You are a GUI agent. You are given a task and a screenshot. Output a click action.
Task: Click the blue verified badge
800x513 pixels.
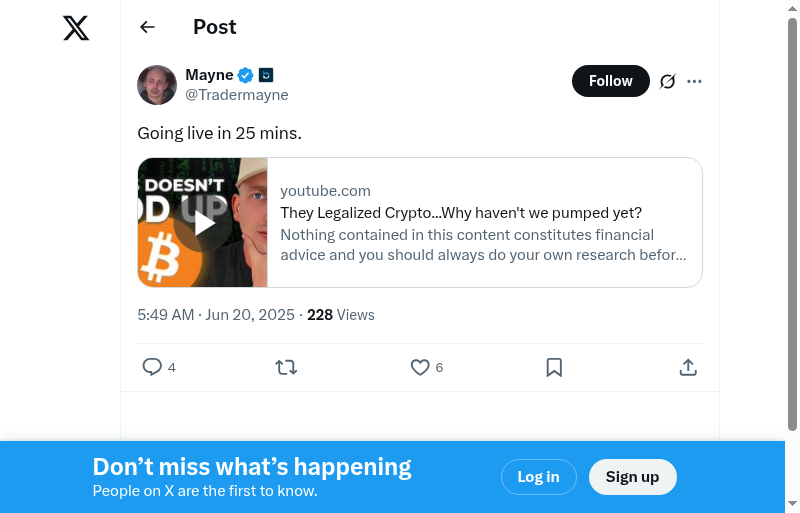point(245,75)
